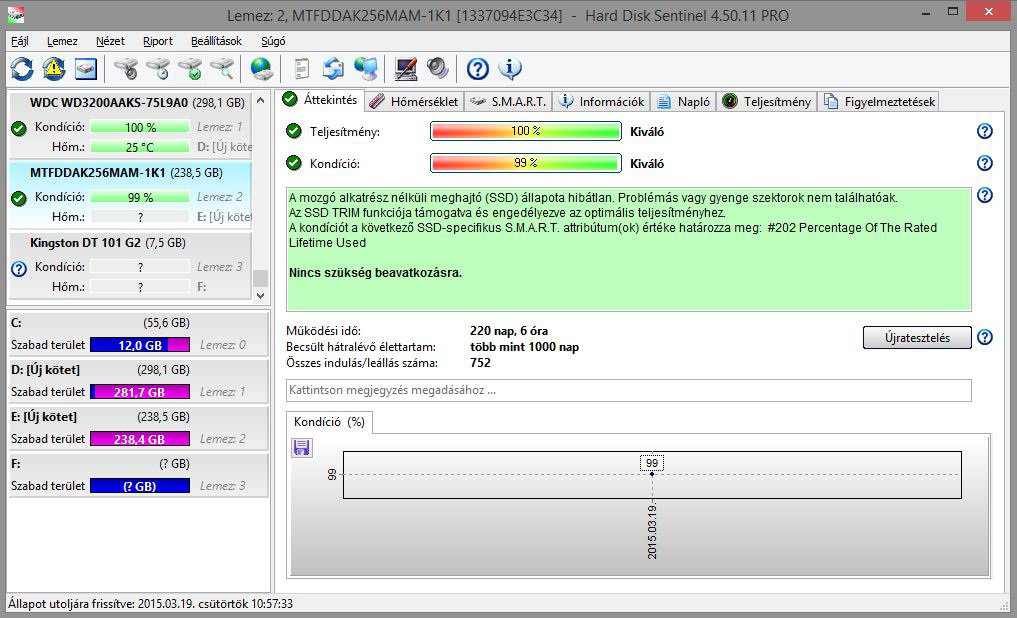Click the 220 nap, 6 óra uptime value

pos(509,331)
